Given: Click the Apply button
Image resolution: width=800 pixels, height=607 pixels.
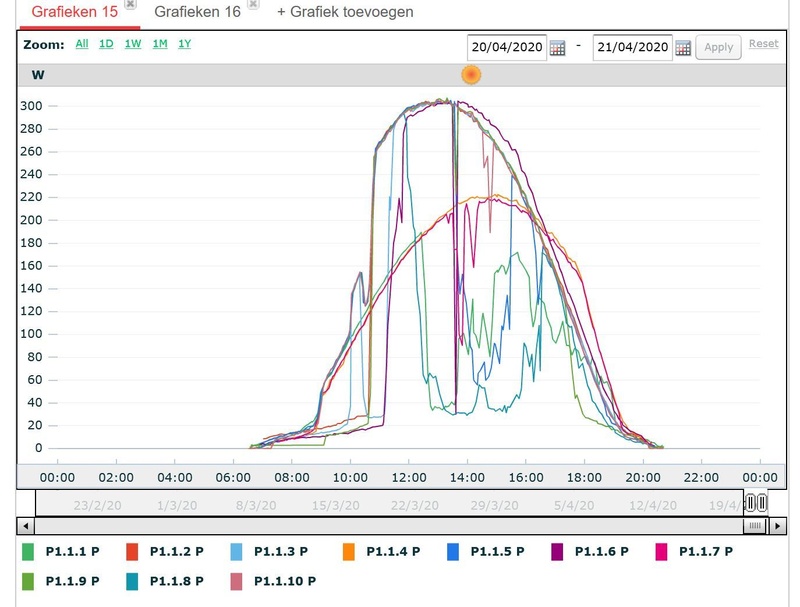Looking at the screenshot, I should (718, 47).
